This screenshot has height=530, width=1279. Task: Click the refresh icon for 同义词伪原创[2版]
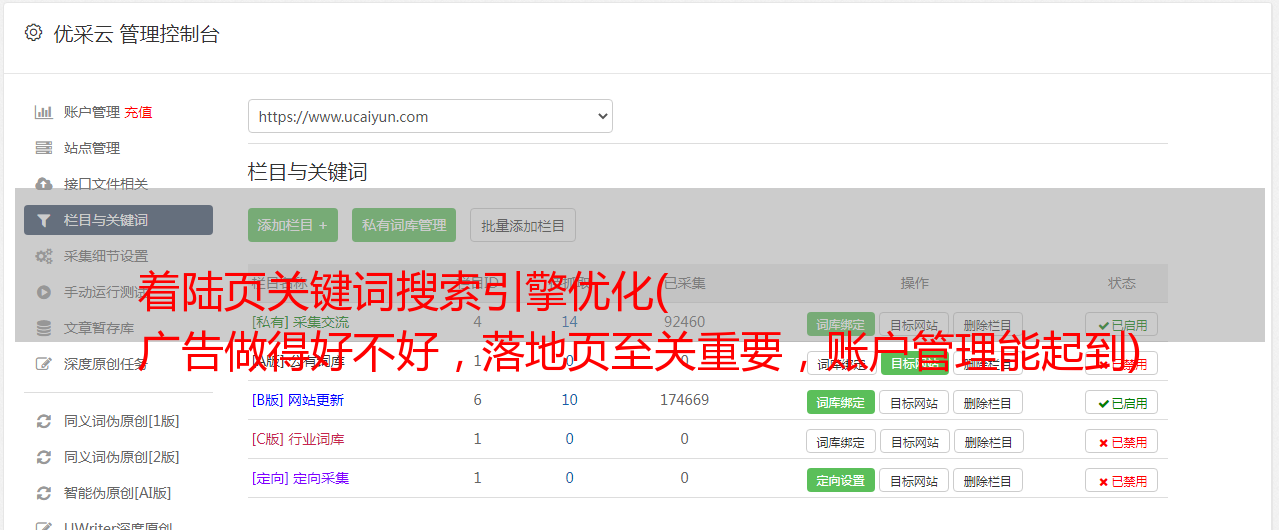click(x=44, y=457)
